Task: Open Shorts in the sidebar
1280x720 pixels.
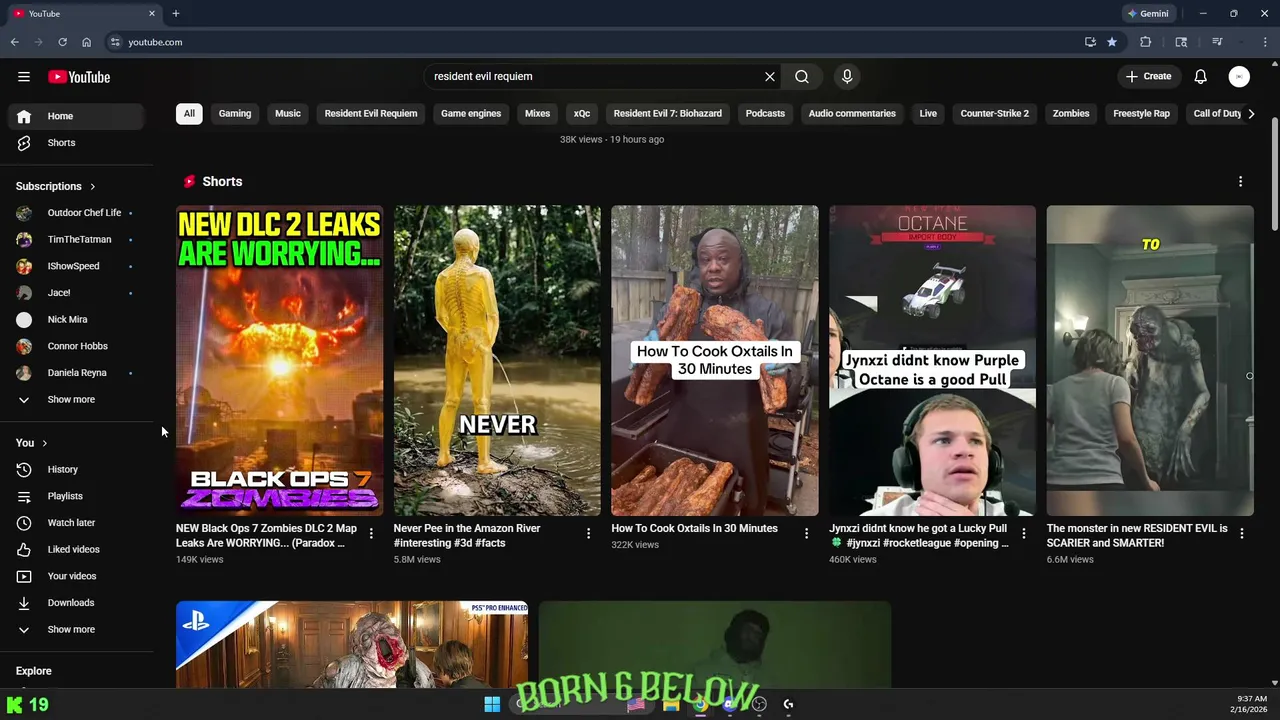Action: (x=76, y=143)
